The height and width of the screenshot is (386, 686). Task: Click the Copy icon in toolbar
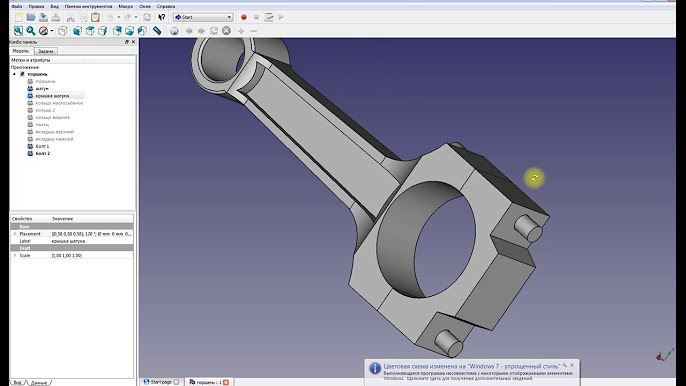(x=83, y=17)
